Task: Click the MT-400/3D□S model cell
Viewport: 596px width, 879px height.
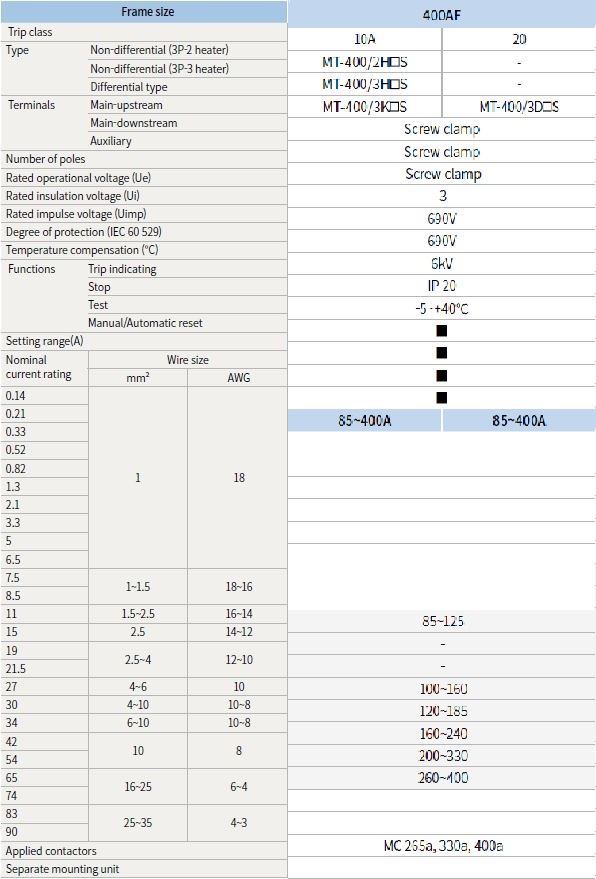Action: click(519, 107)
